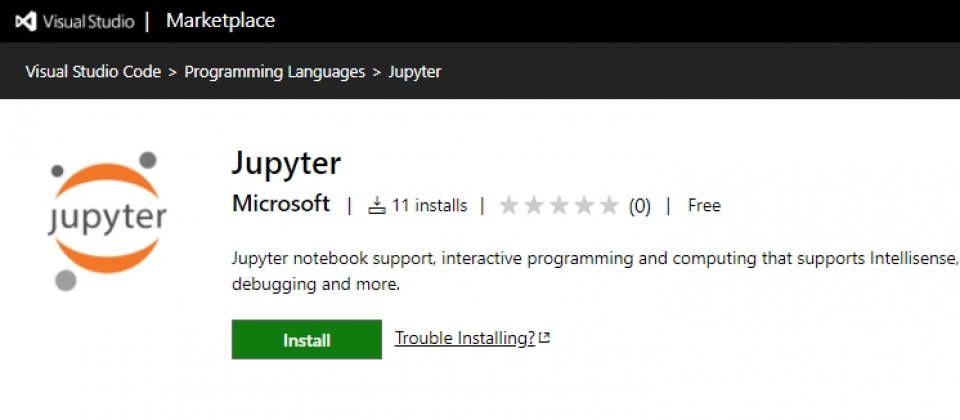
Task: Click the second rating star
Action: click(x=534, y=205)
